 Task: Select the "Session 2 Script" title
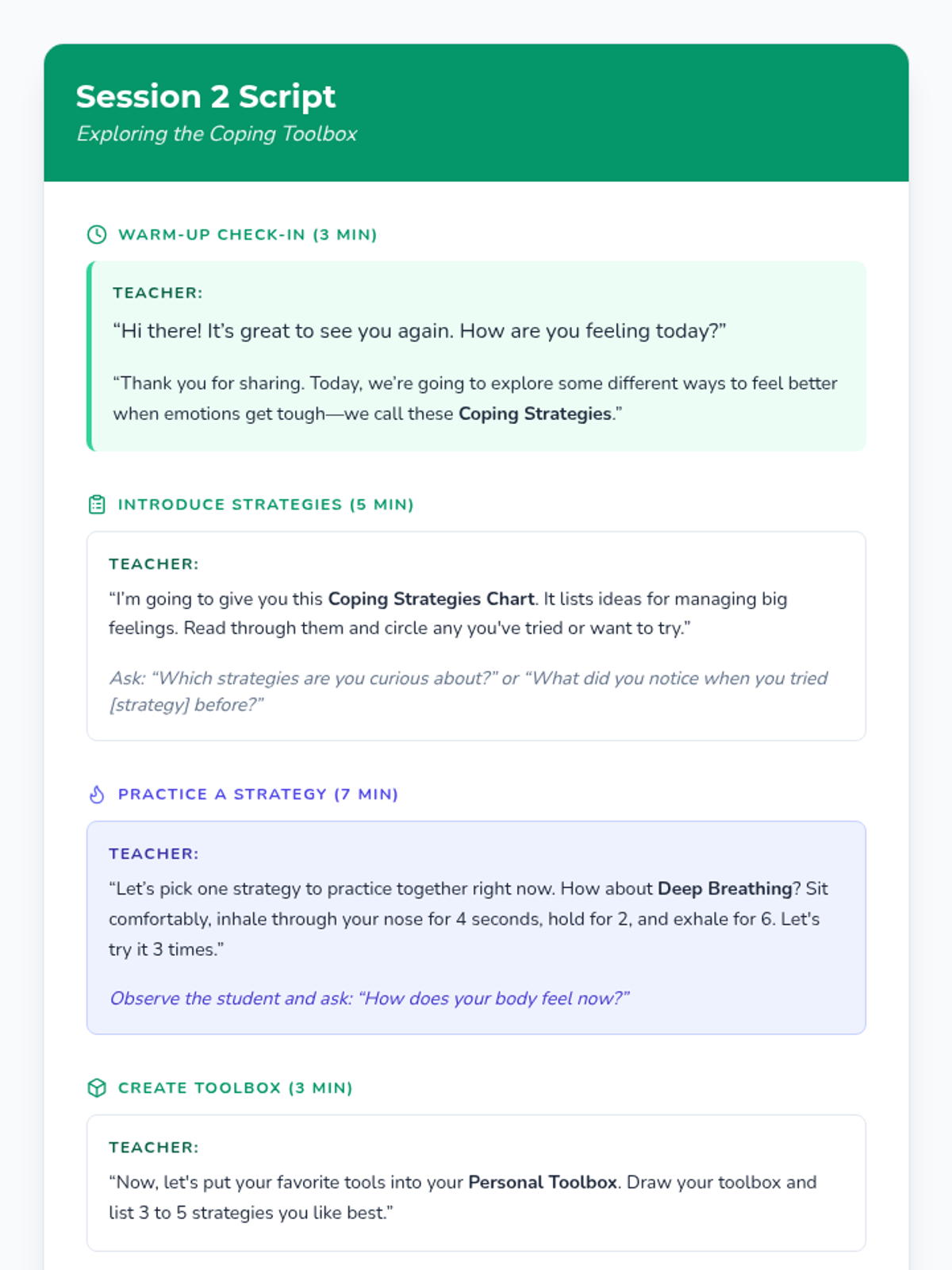tap(205, 97)
